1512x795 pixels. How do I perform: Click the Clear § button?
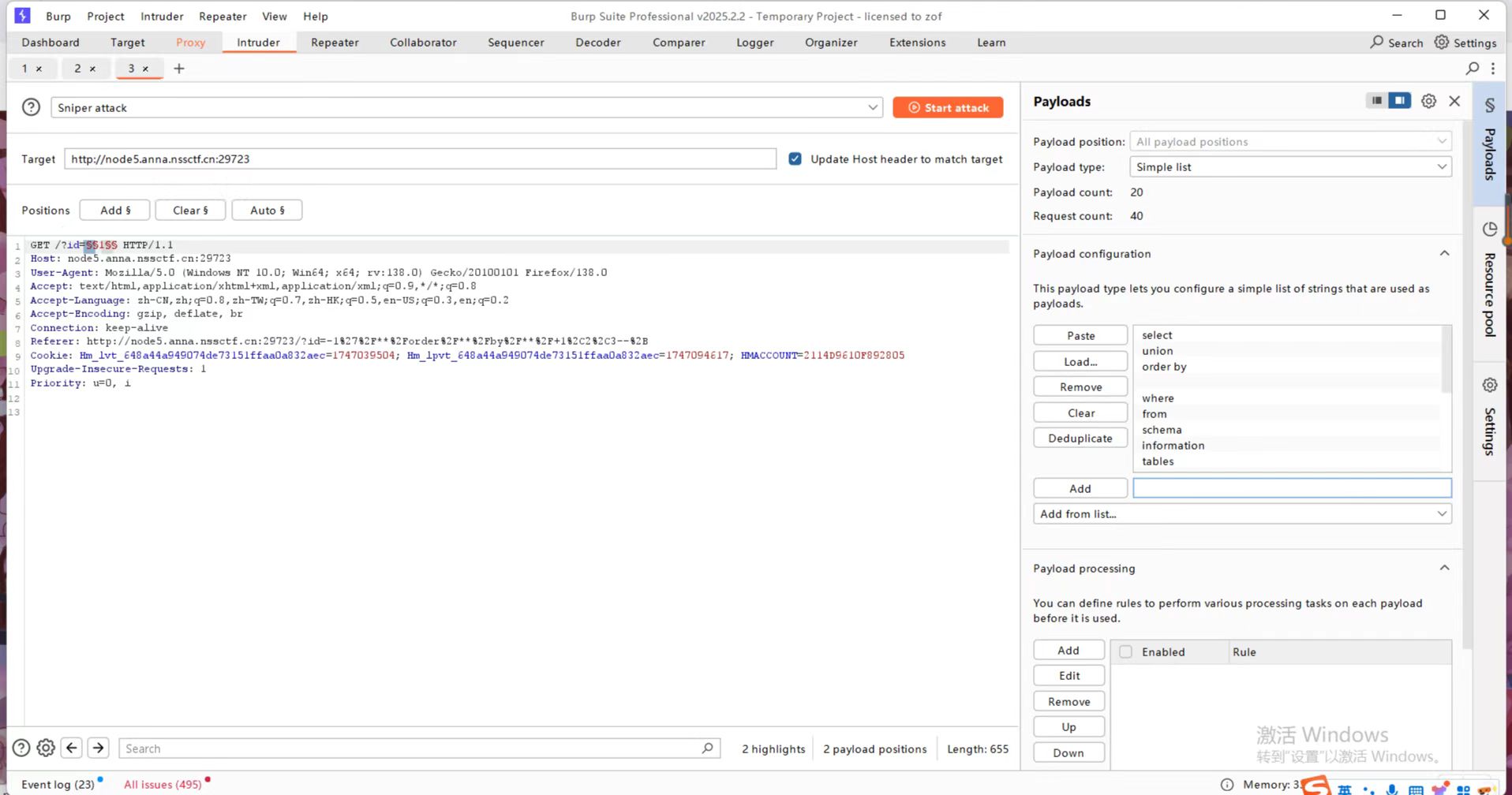click(190, 210)
